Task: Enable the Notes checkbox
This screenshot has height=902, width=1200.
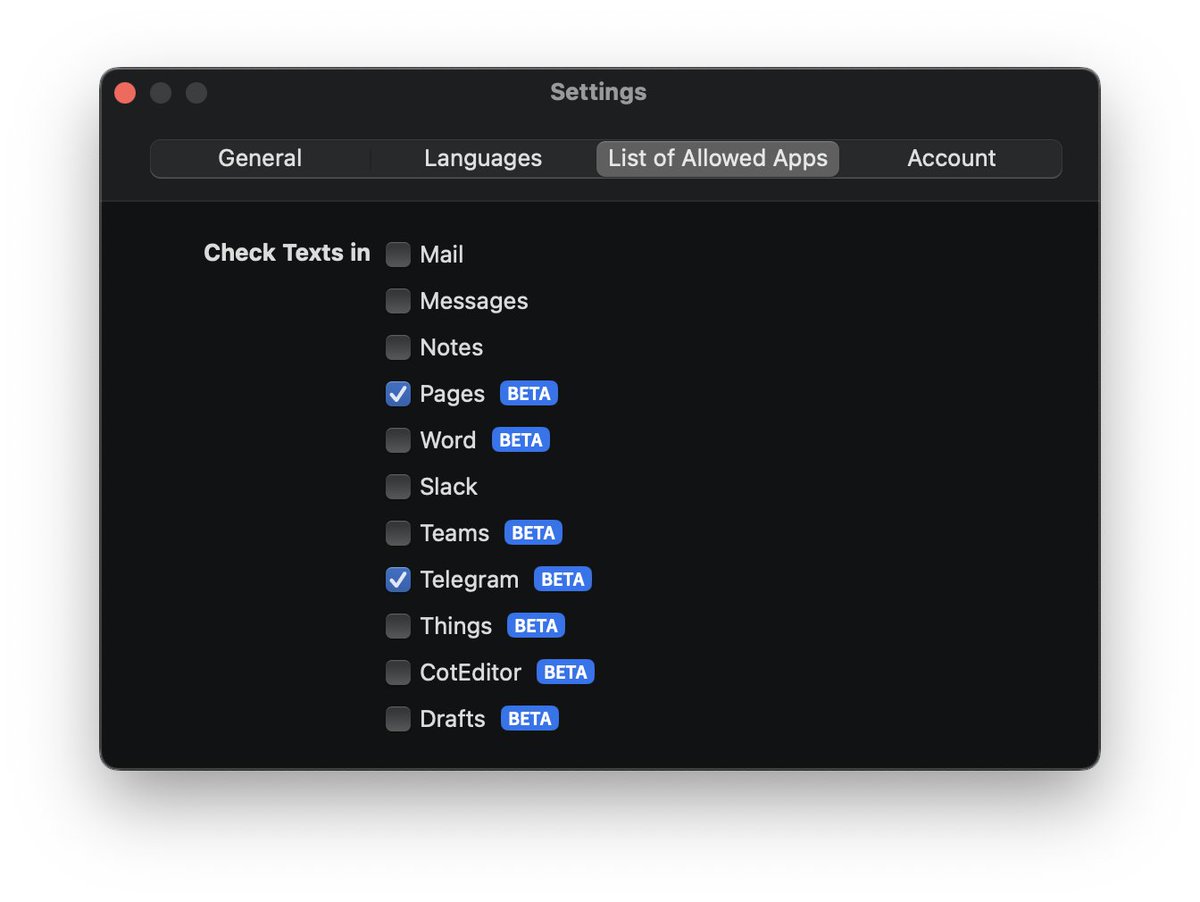Action: coord(398,347)
